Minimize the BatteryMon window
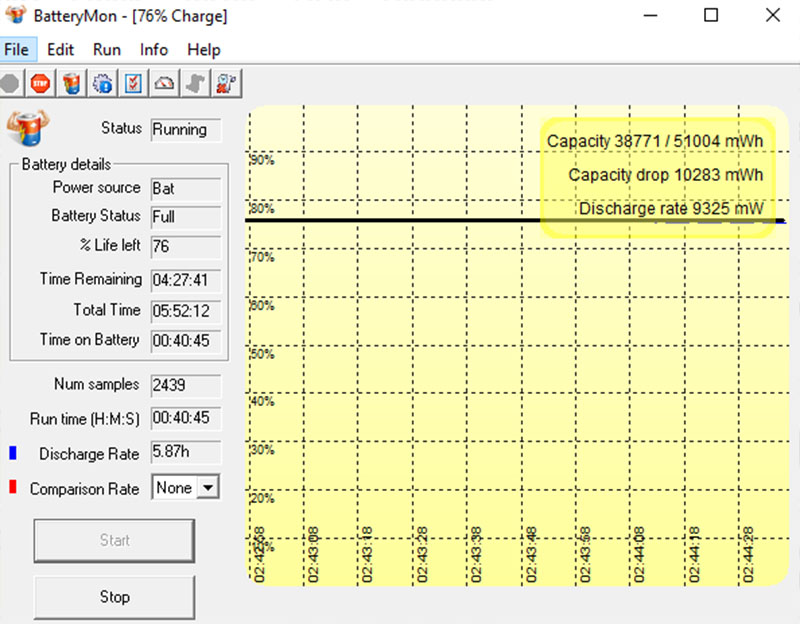Screen dimensions: 800x624 (x=650, y=15)
